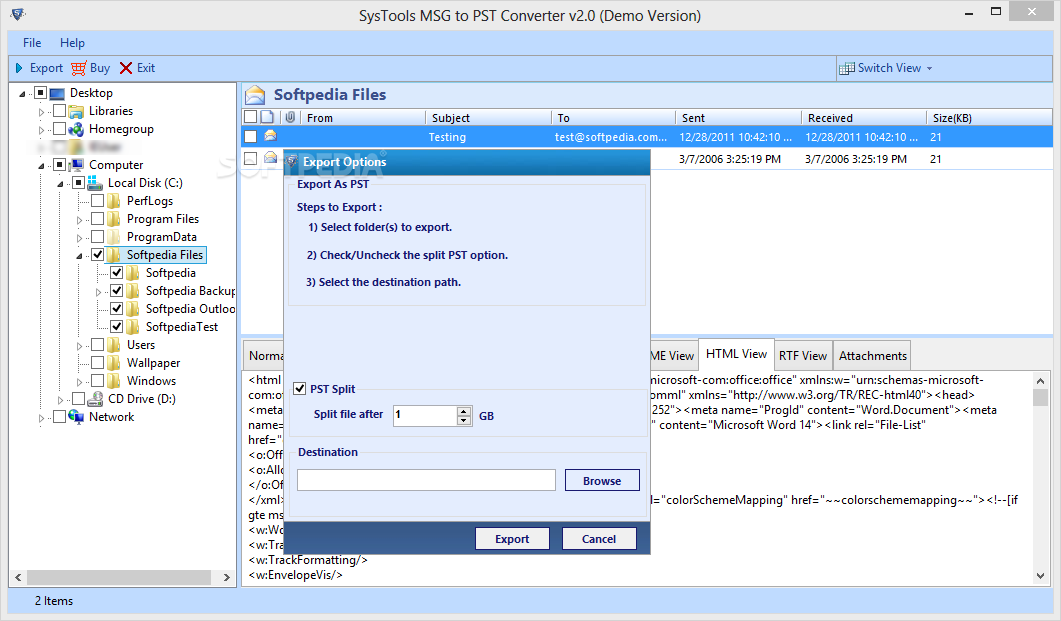Collapse the Softpedia Files node
This screenshot has height=621, width=1061.
pyautogui.click(x=79, y=256)
